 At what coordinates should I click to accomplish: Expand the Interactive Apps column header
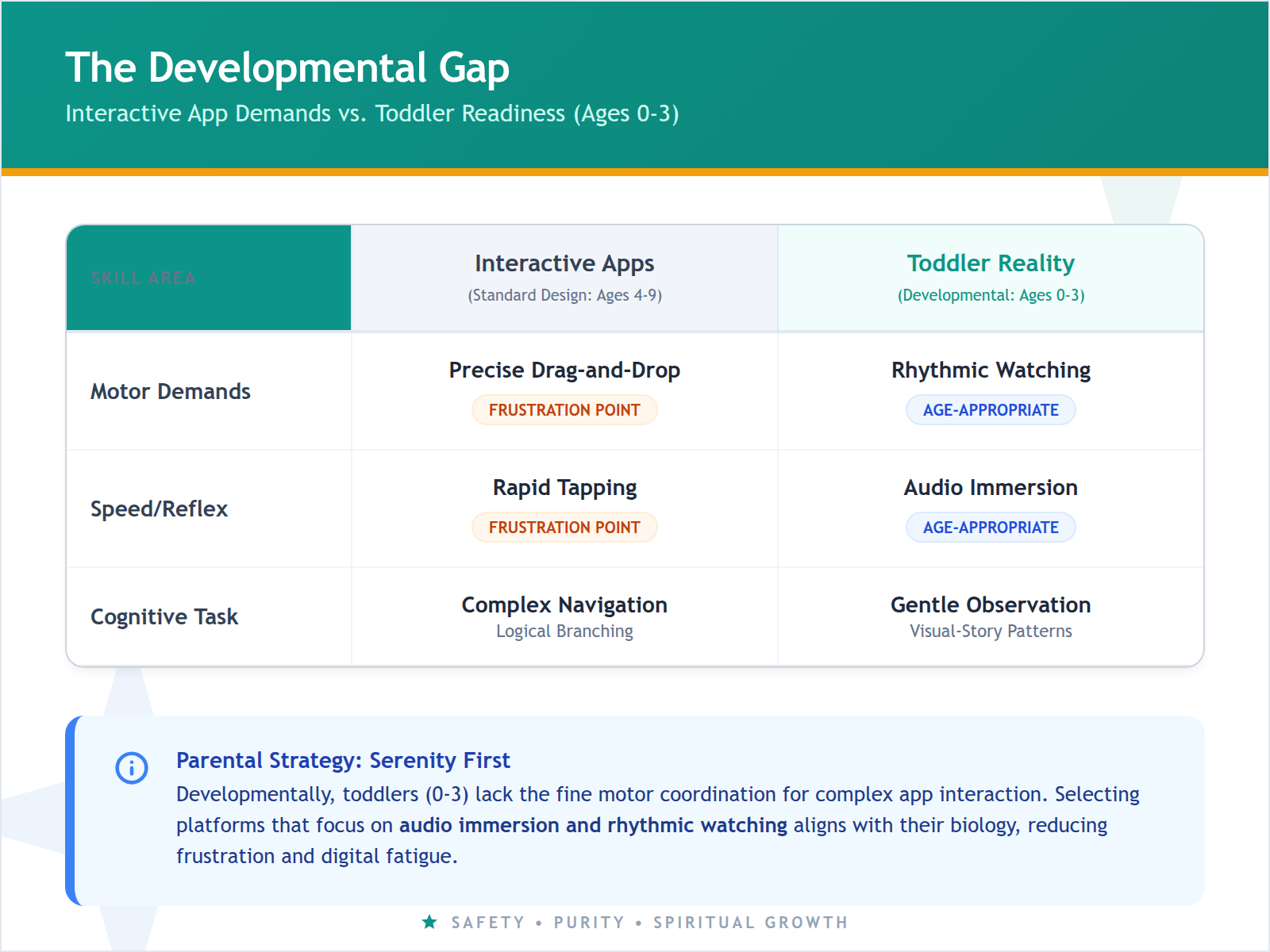pyautogui.click(x=564, y=278)
